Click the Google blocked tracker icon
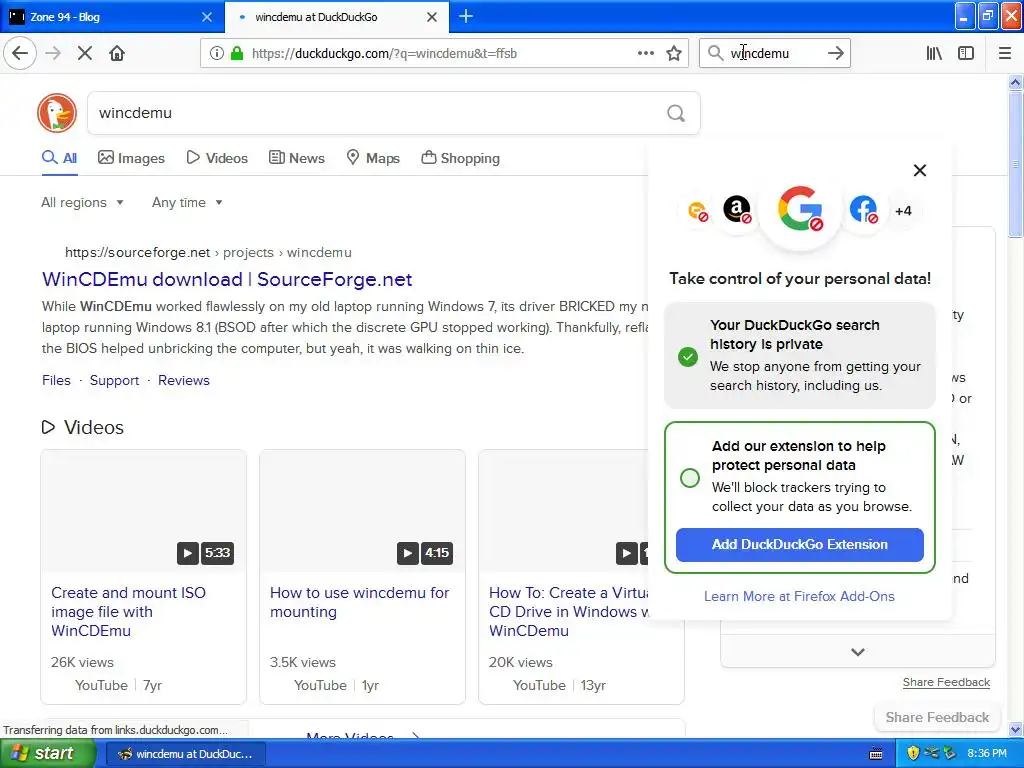This screenshot has width=1024, height=768. 800,210
